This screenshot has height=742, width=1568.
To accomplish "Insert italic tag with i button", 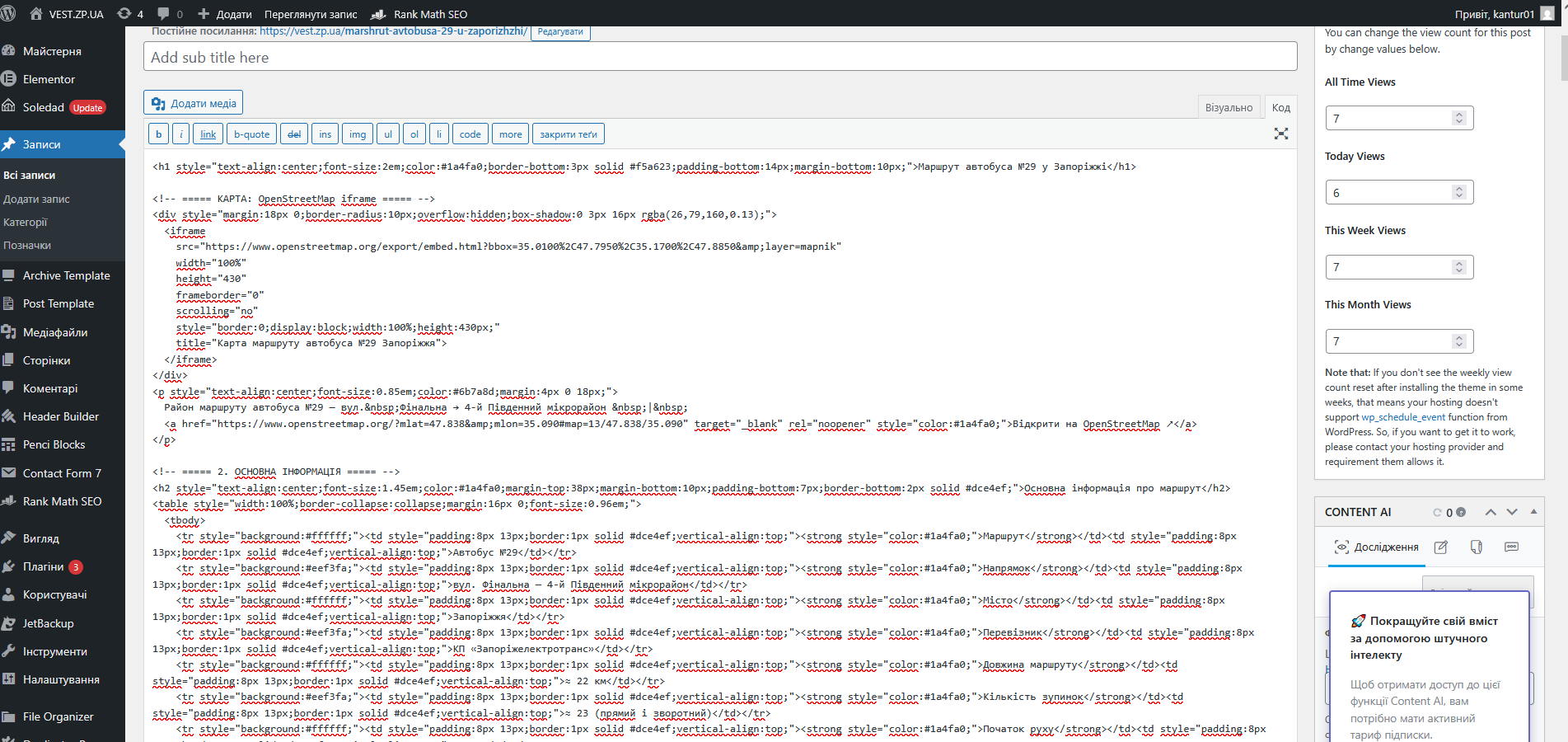I will pyautogui.click(x=181, y=134).
